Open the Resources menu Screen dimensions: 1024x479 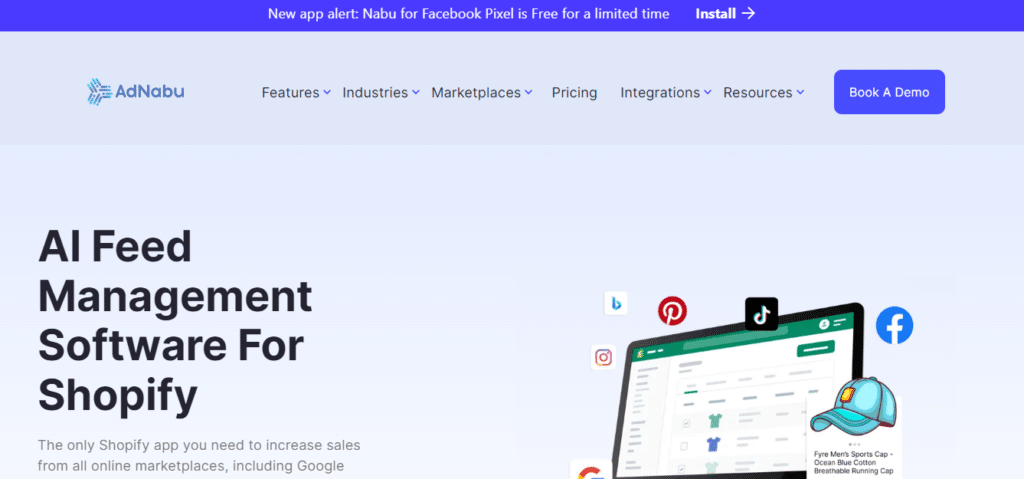tap(763, 93)
